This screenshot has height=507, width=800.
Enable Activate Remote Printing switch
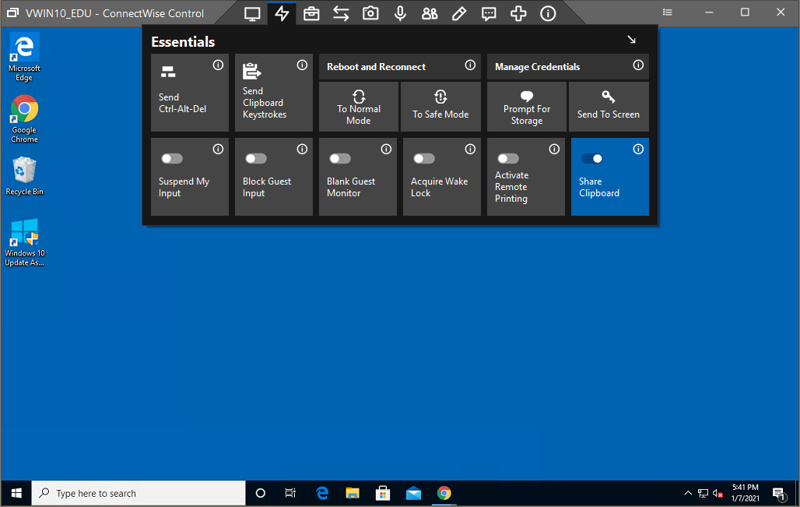click(x=508, y=159)
